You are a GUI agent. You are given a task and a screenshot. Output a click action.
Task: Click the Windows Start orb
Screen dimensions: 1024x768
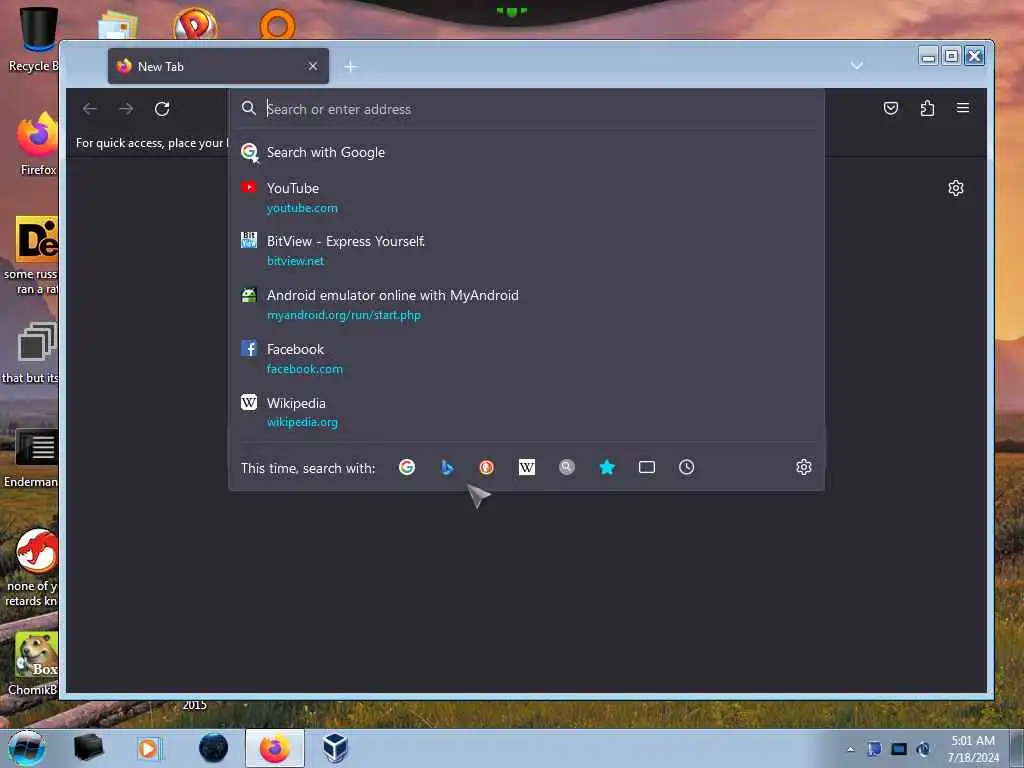[x=27, y=748]
